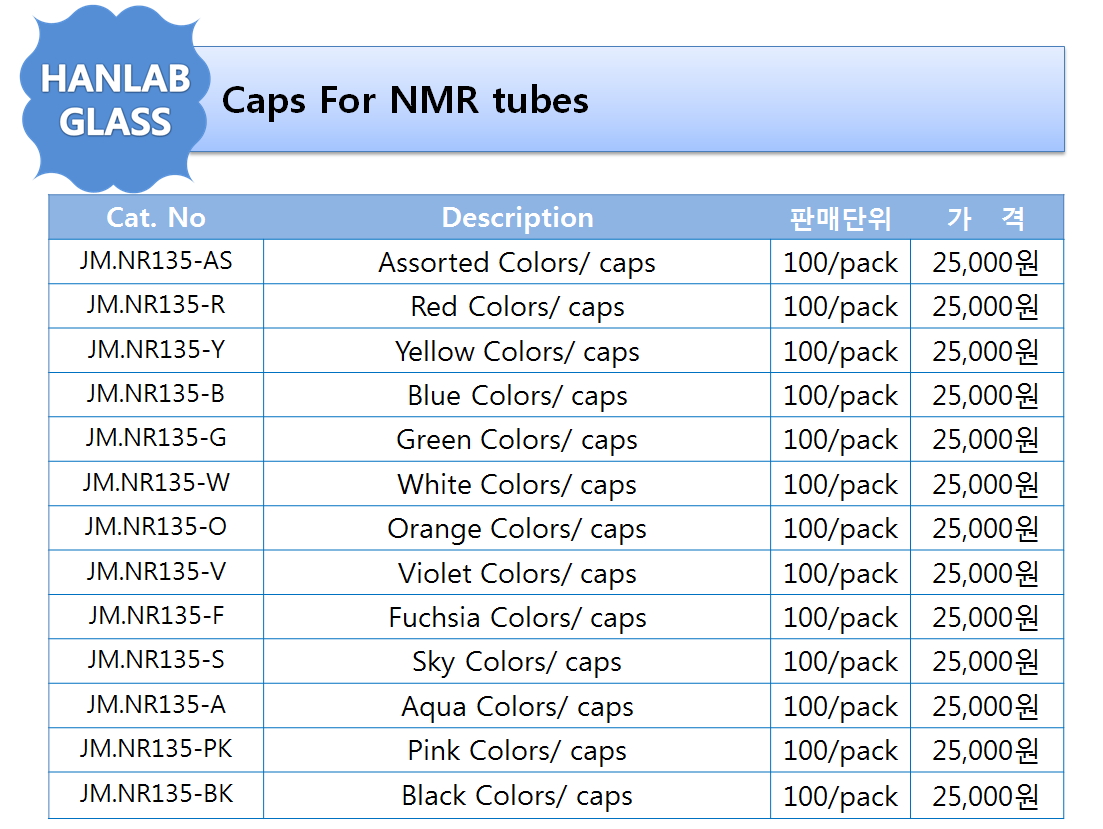
Task: Click the HANLAB GLASS logo badge
Action: (x=114, y=99)
